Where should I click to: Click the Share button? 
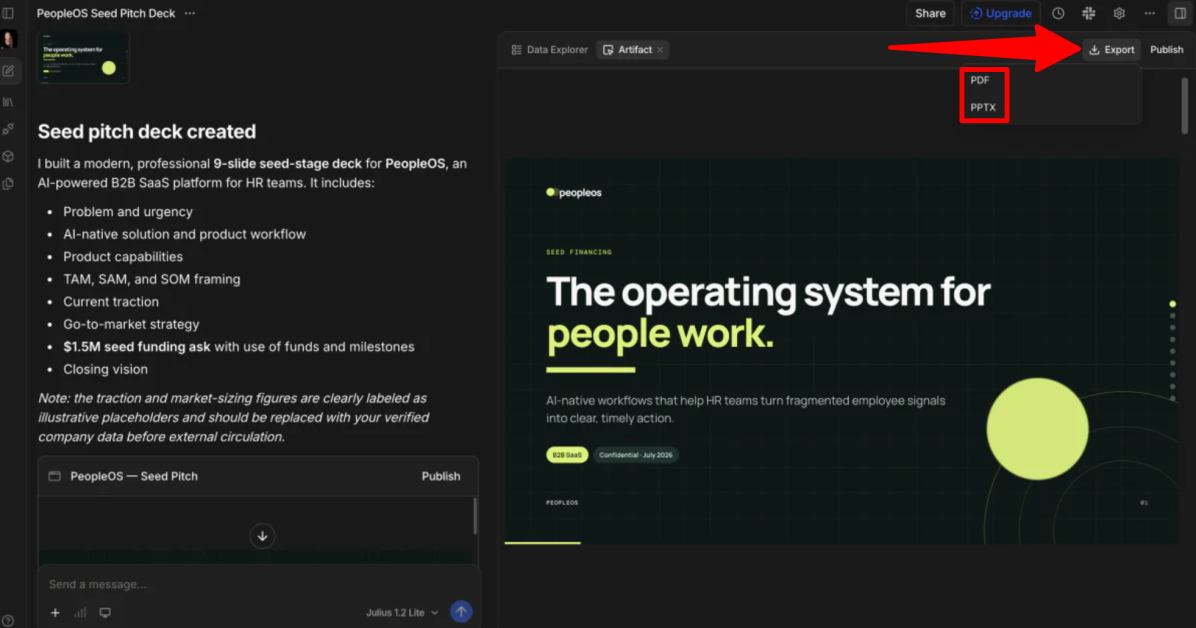(930, 13)
